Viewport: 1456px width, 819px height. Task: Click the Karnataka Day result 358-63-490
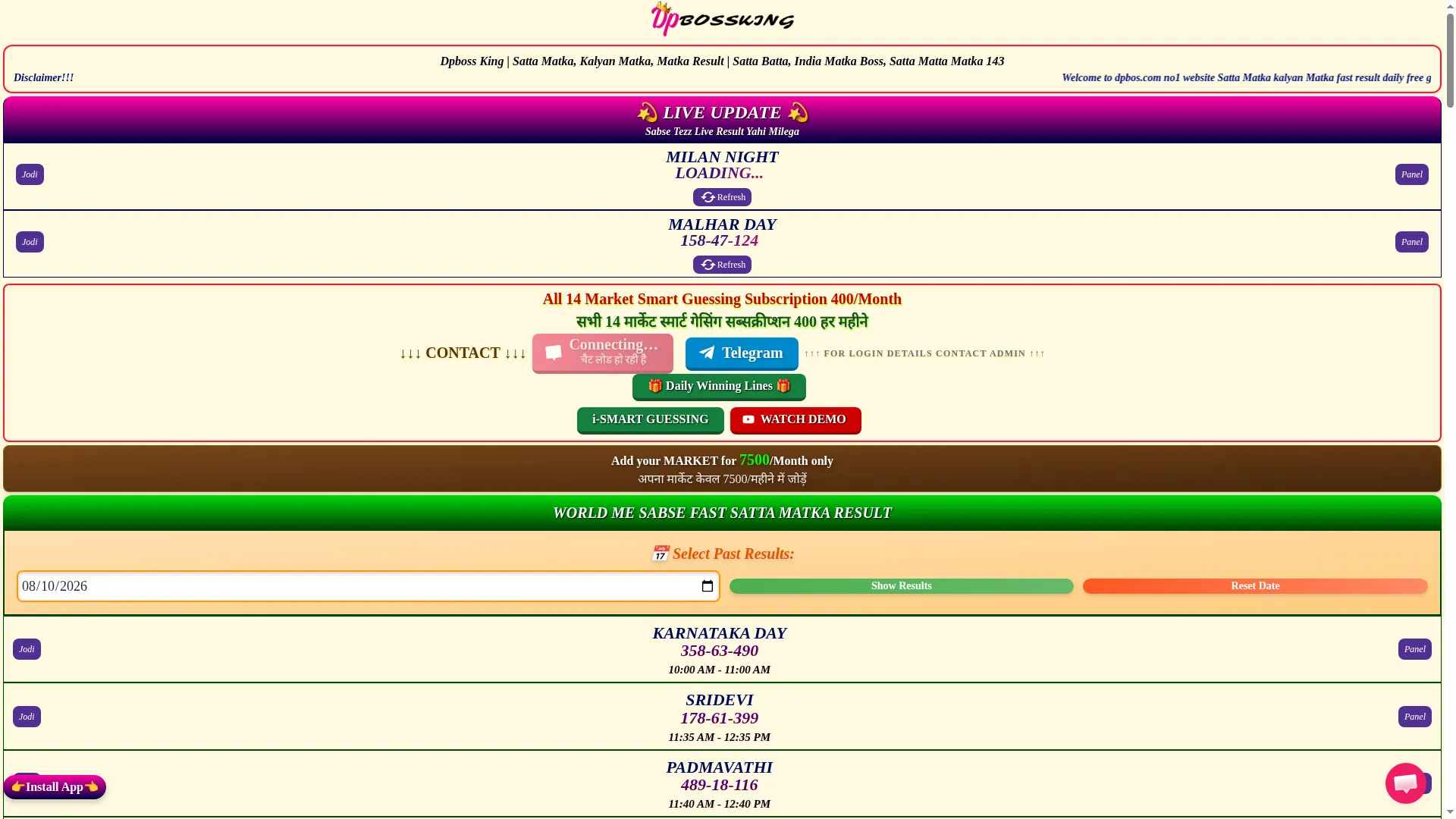coord(720,651)
